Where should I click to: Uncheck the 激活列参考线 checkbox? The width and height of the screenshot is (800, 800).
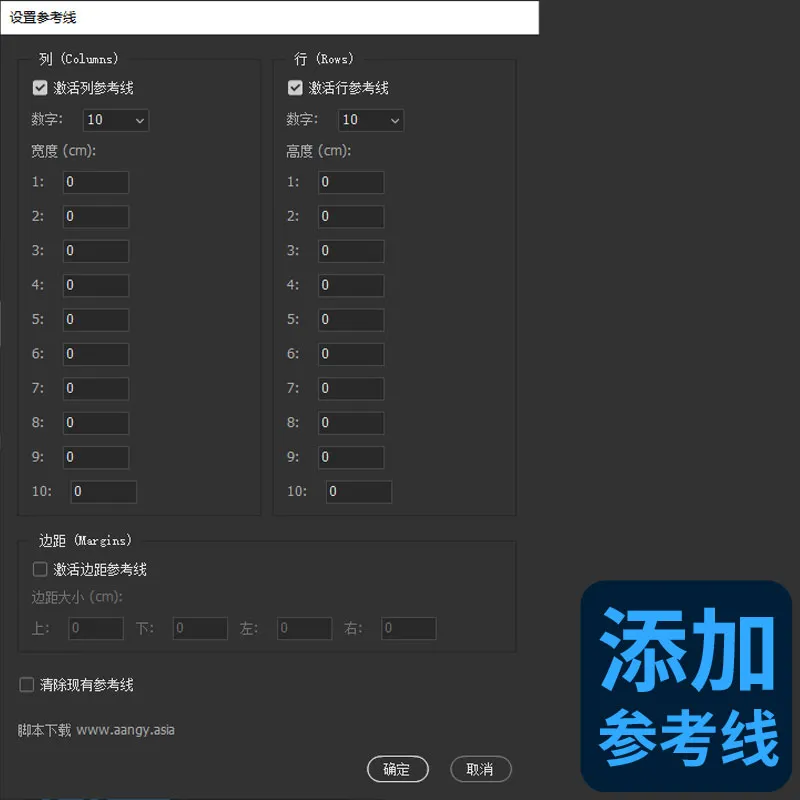(39, 87)
